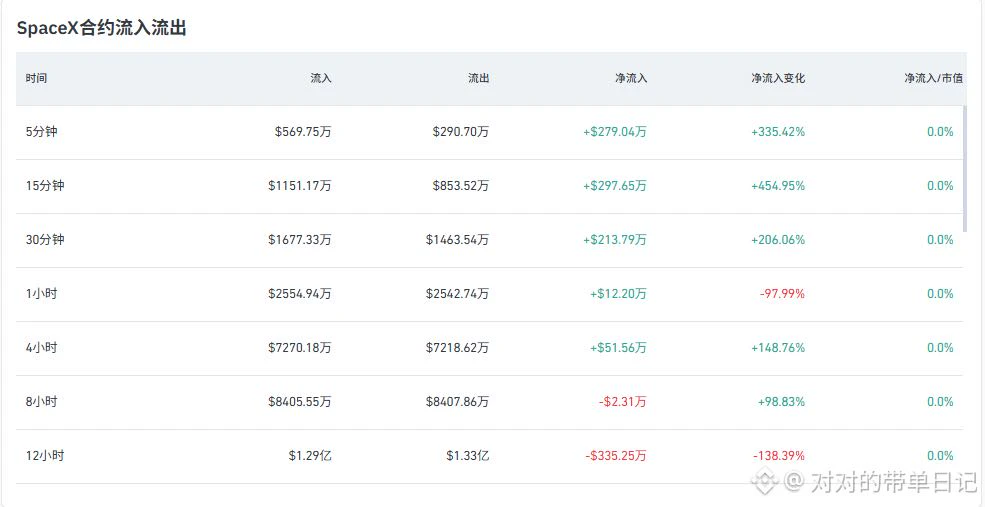Select the 15分钟 row label
This screenshot has width=985, height=507.
pyautogui.click(x=45, y=186)
